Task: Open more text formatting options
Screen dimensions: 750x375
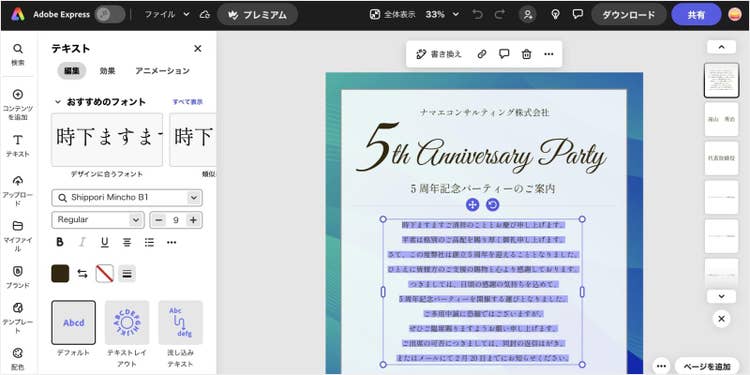Action: (172, 243)
